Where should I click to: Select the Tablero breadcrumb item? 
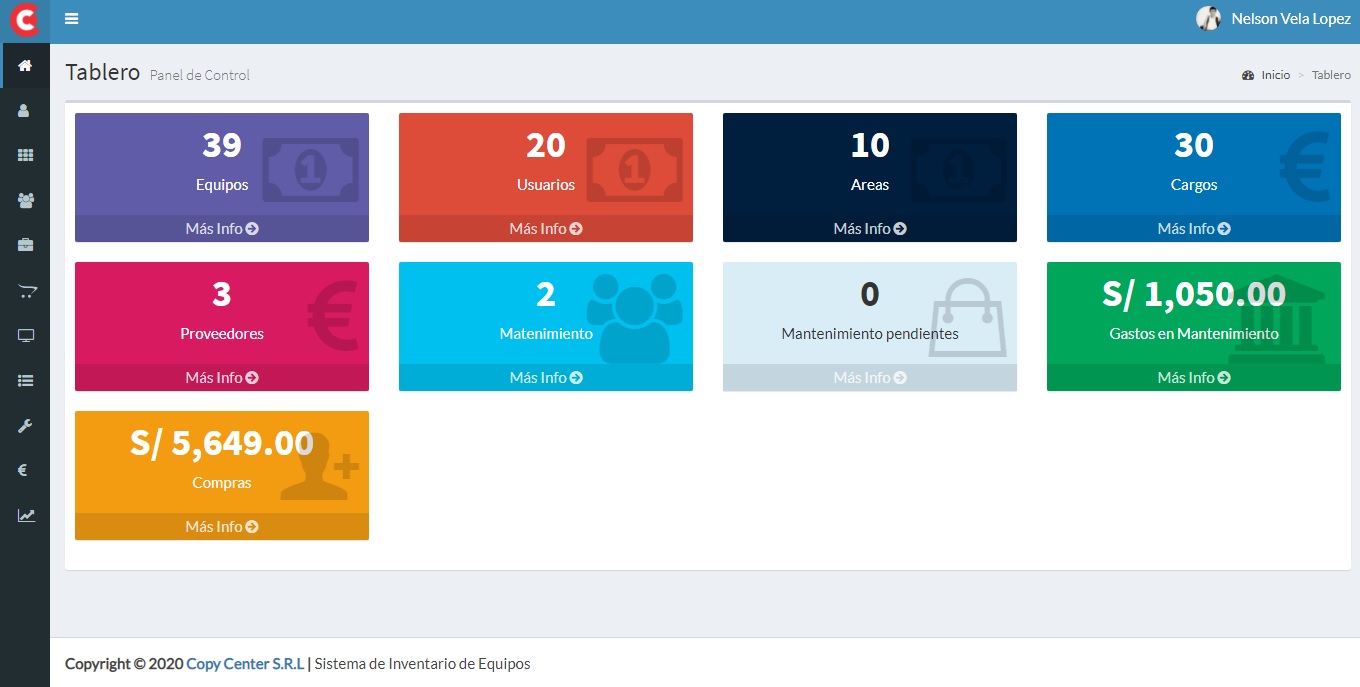point(1330,74)
